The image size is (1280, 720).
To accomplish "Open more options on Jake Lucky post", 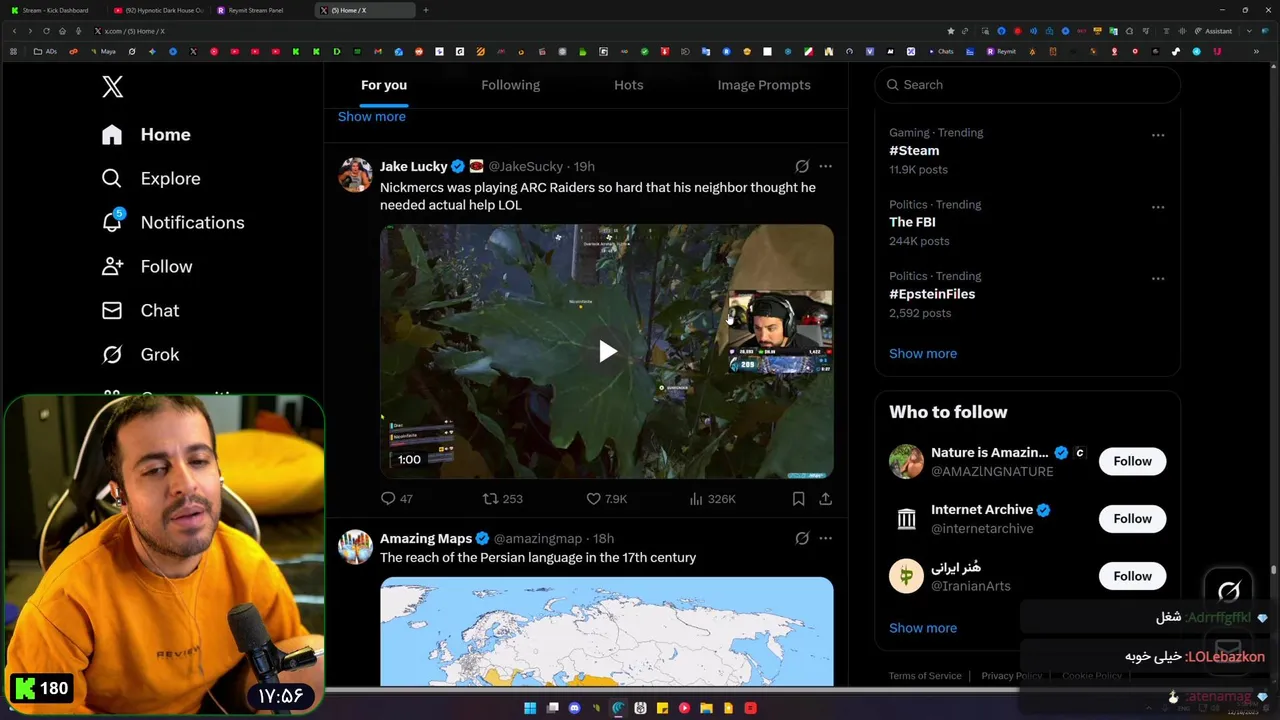I will [825, 166].
